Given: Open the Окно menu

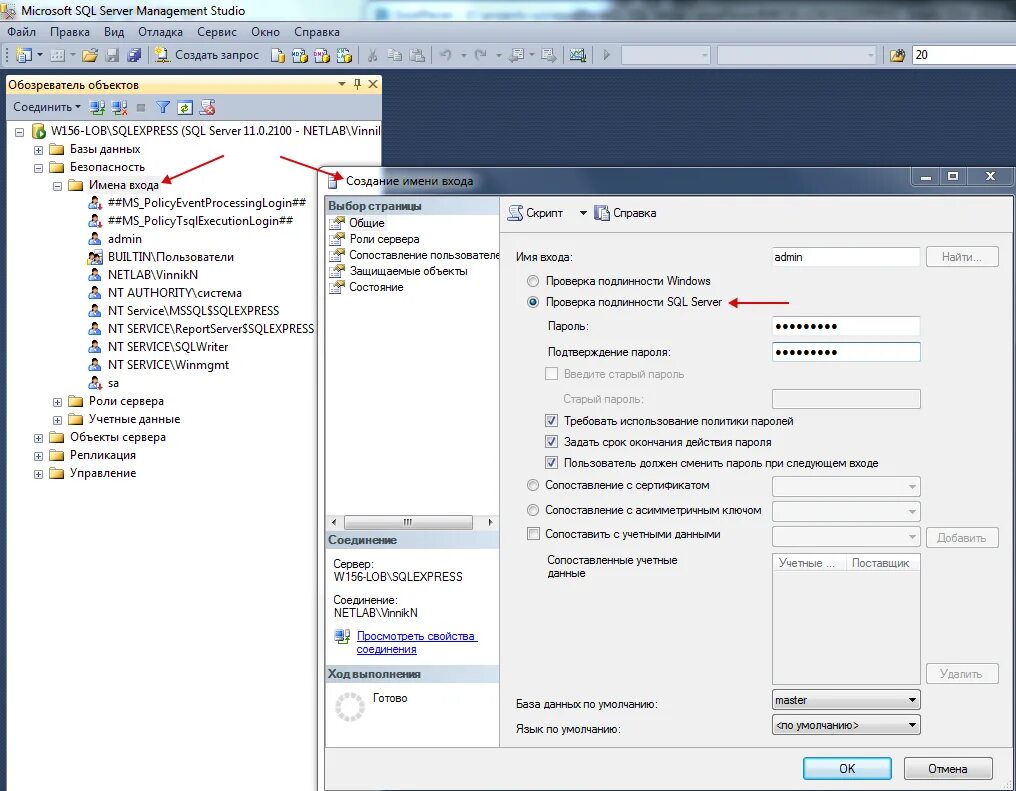Looking at the screenshot, I should pyautogui.click(x=266, y=32).
